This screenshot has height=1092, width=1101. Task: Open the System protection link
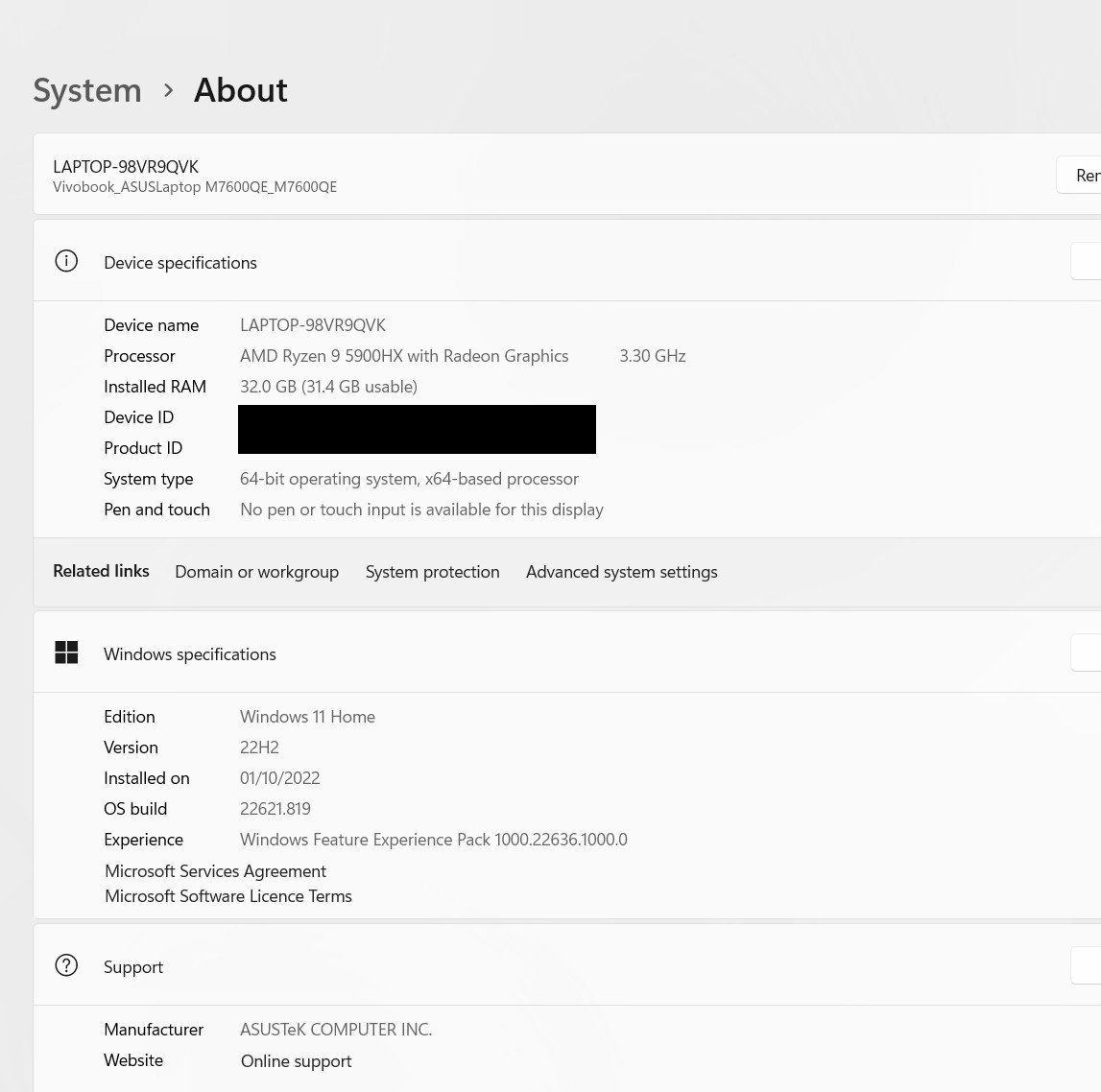click(x=433, y=572)
